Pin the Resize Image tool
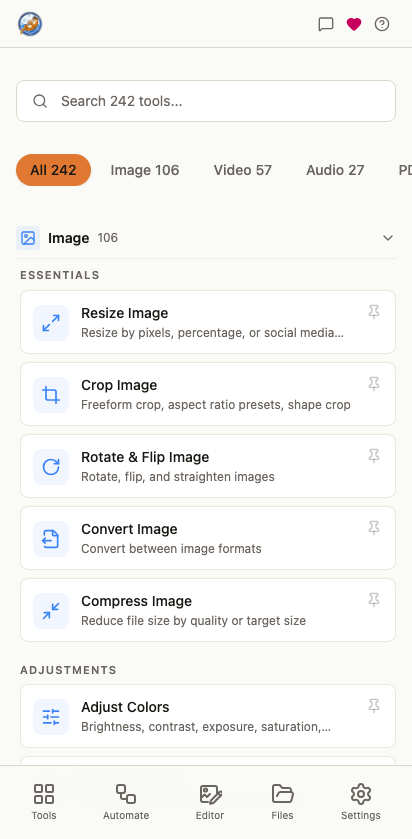The image size is (412, 839). coord(374,312)
